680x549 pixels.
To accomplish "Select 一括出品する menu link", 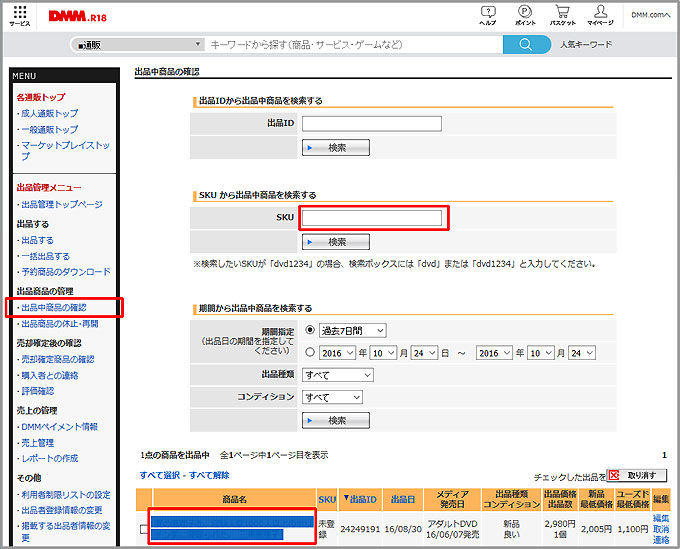I will click(x=45, y=256).
